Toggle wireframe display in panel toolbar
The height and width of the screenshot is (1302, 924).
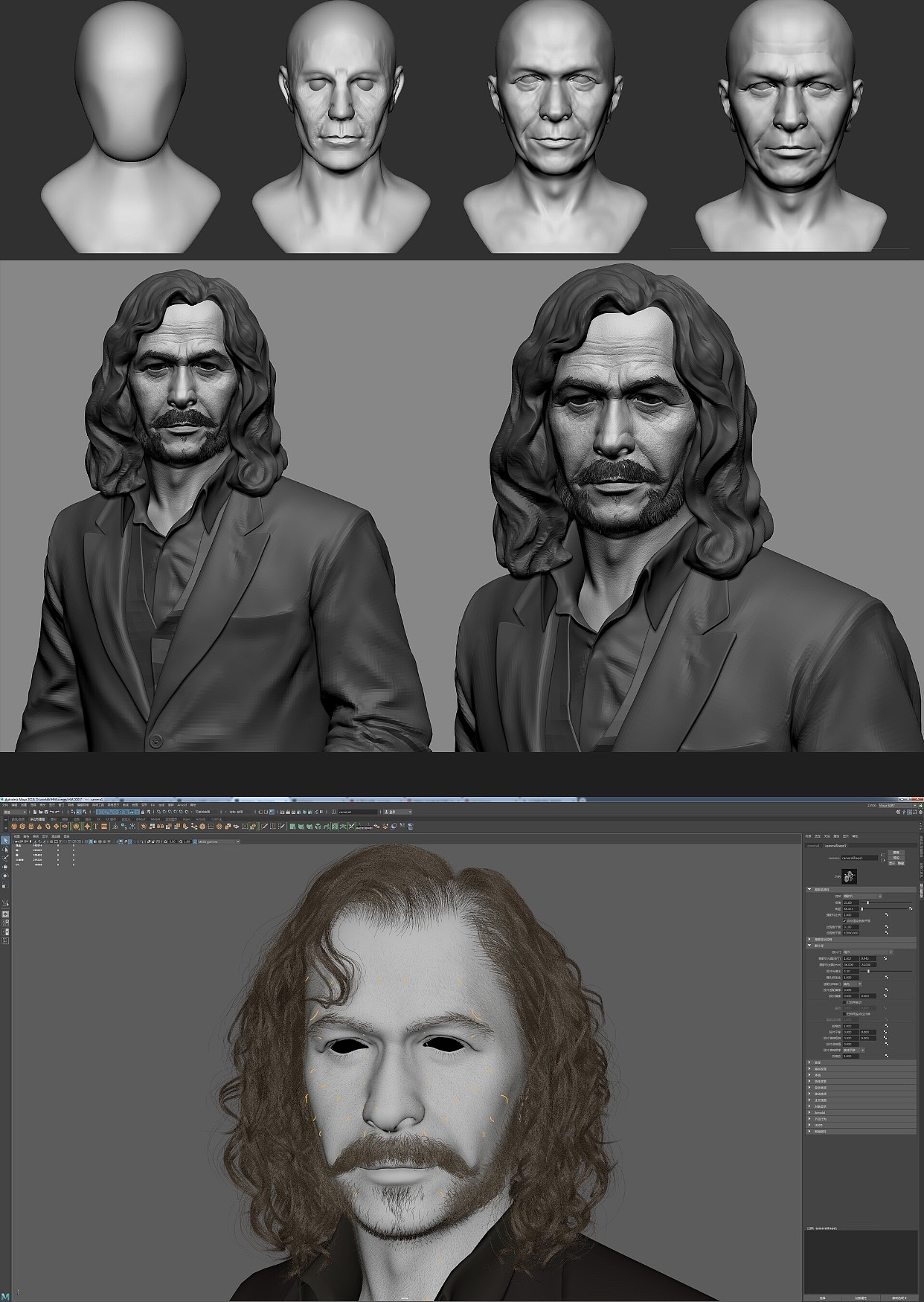(86, 841)
